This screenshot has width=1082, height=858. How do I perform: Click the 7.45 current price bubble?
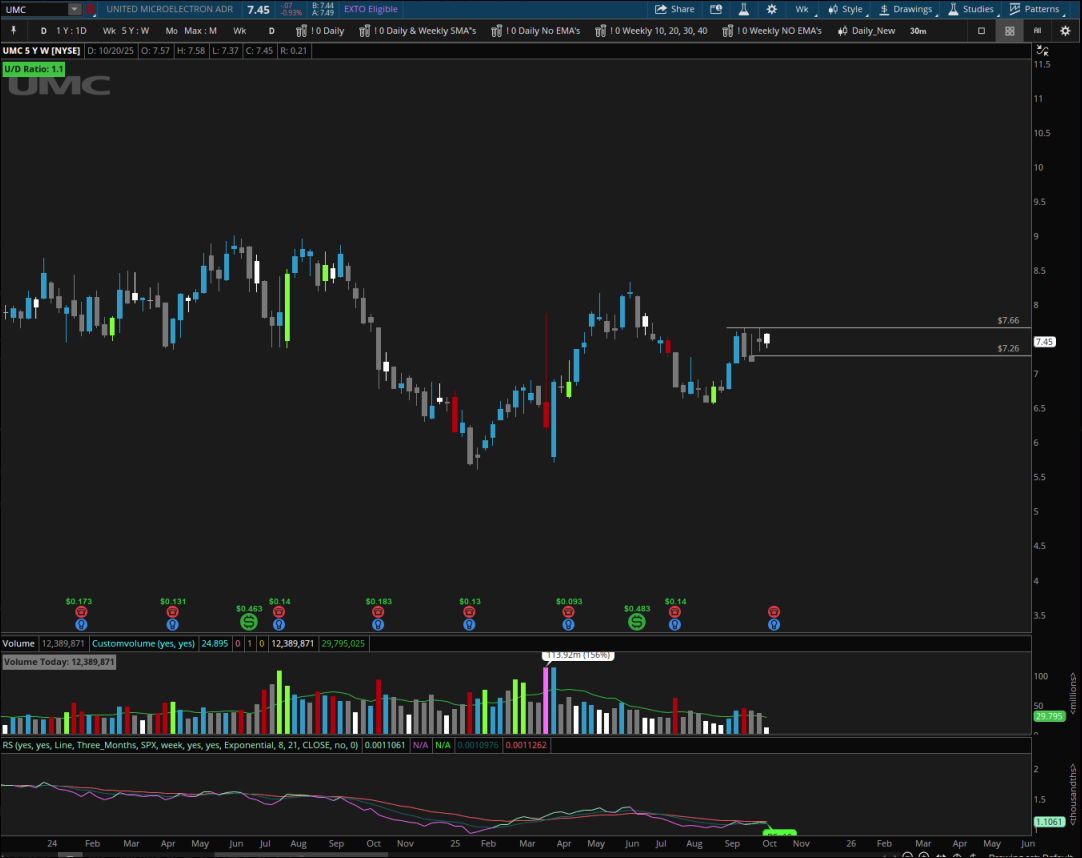[1045, 342]
